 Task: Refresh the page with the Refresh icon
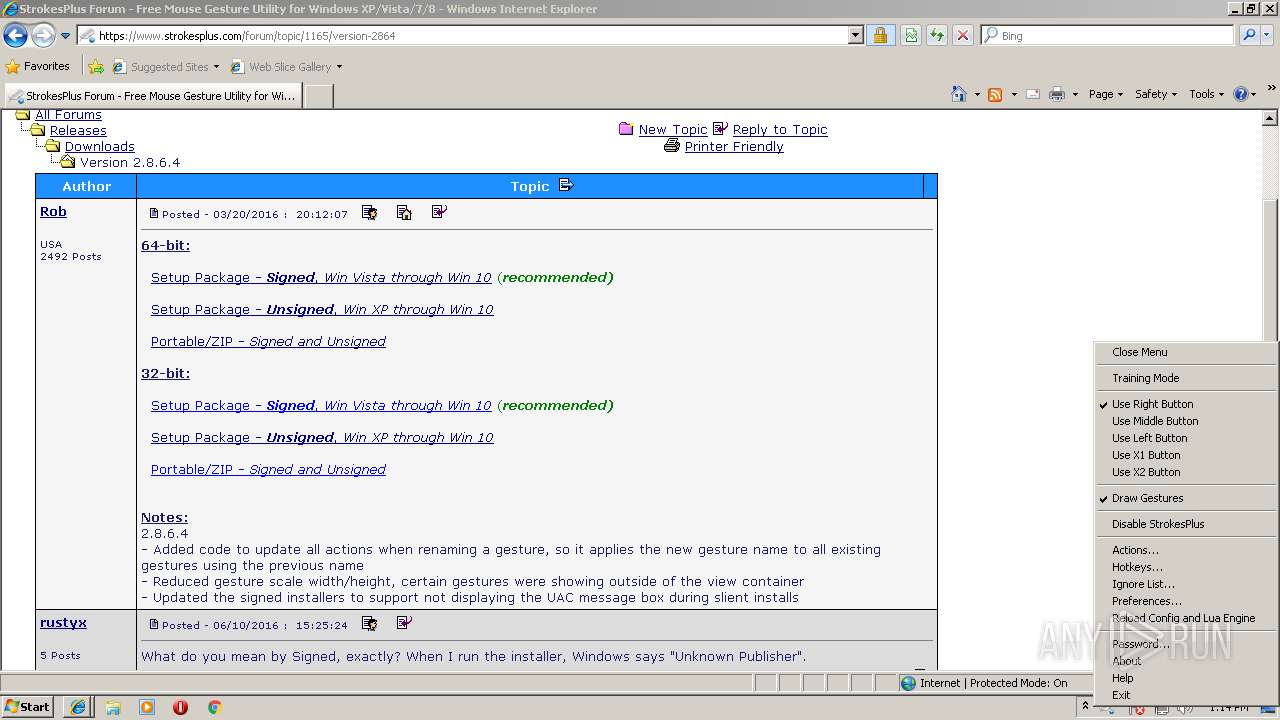(936, 36)
